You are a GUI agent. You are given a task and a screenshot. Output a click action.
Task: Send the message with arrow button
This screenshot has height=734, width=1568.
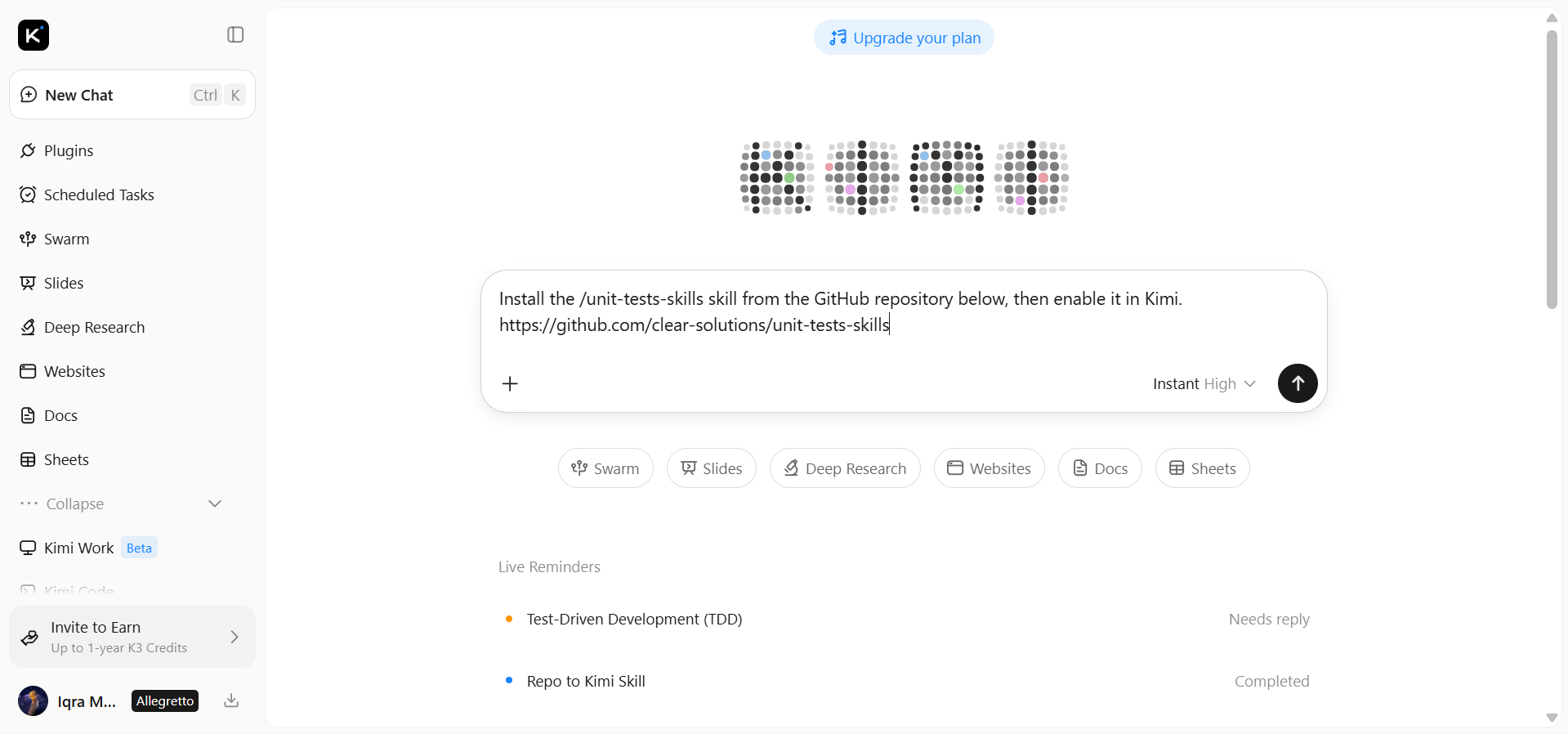point(1298,383)
